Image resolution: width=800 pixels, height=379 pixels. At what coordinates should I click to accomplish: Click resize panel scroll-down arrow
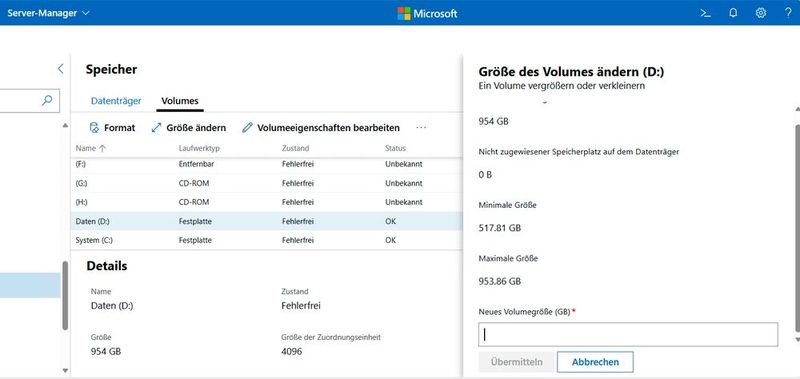(797, 339)
